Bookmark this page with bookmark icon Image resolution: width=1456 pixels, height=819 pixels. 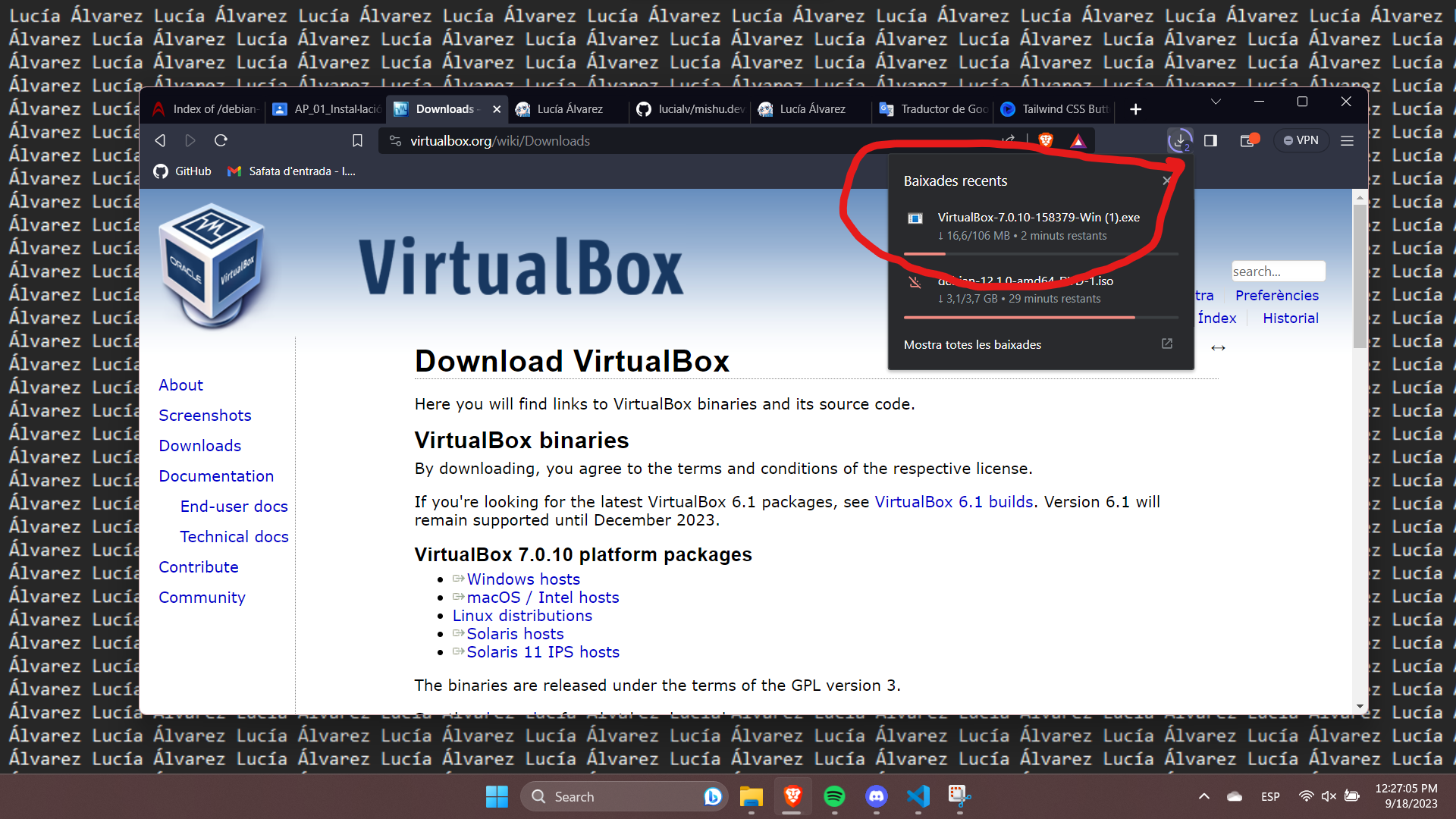(357, 140)
